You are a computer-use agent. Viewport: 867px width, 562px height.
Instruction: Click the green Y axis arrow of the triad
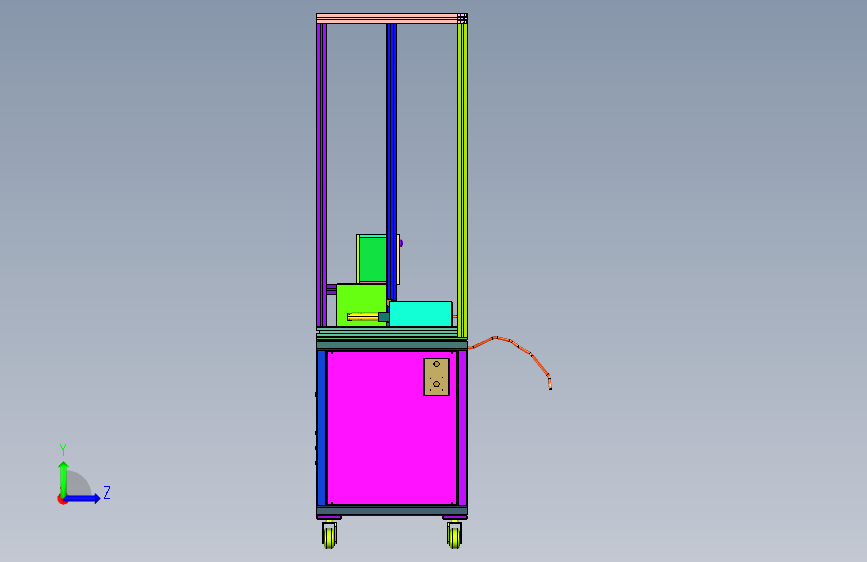64,478
